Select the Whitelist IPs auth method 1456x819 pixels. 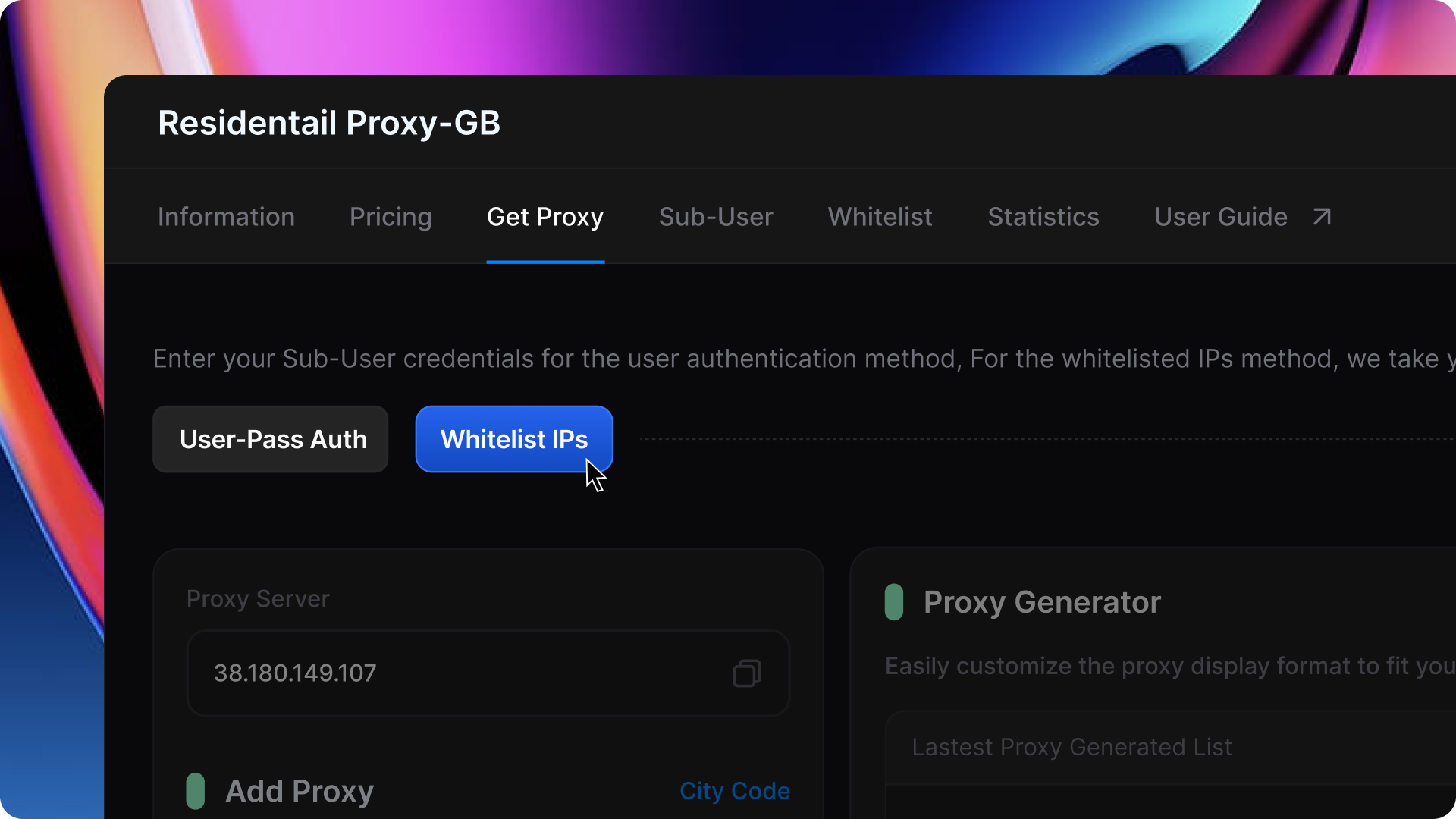[514, 439]
